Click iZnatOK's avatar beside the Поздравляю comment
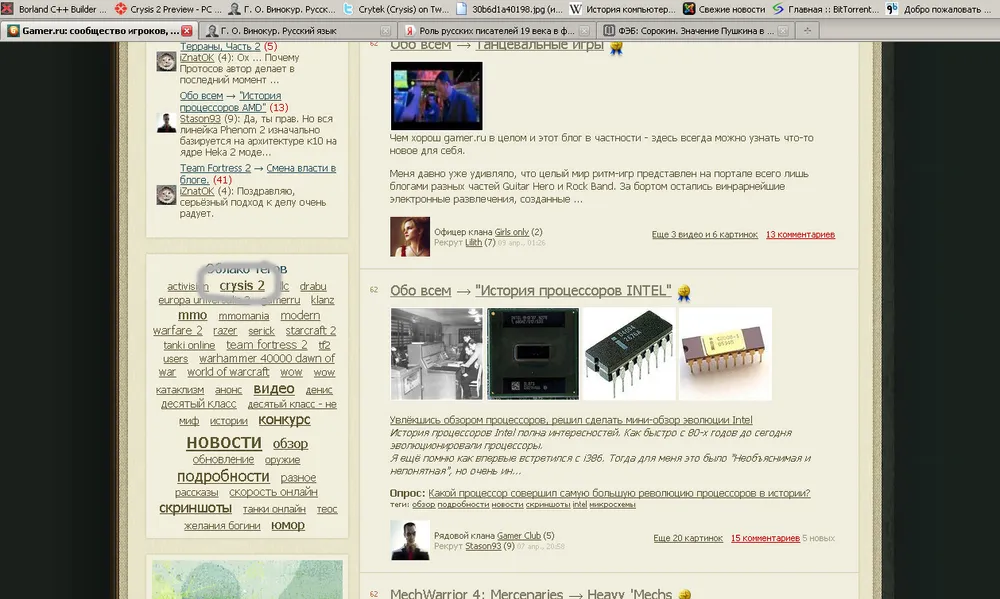1000x599 pixels. coord(166,195)
